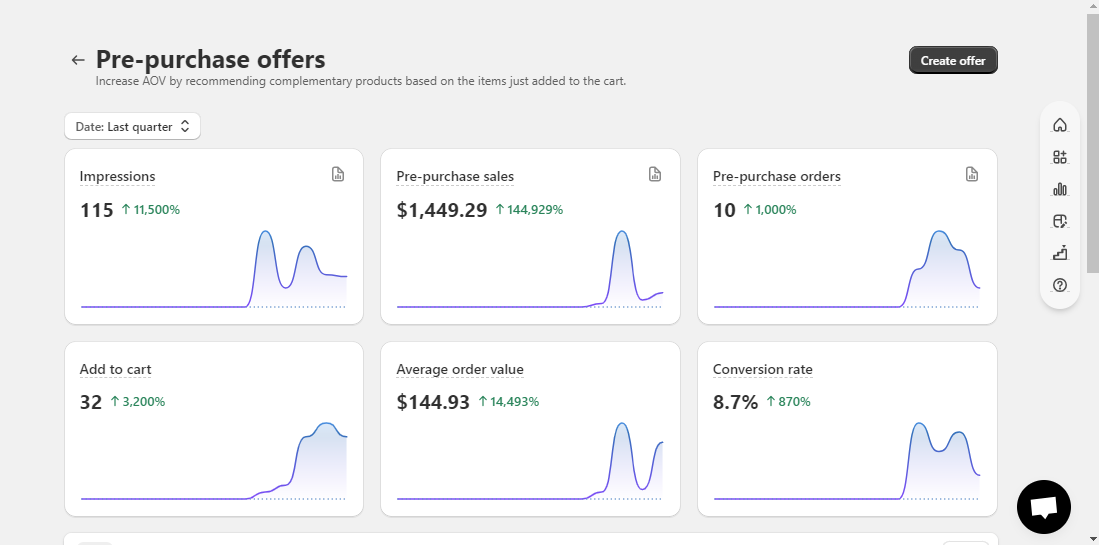This screenshot has width=1099, height=545.
Task: Click the Conversion rate metric label
Action: 763,370
